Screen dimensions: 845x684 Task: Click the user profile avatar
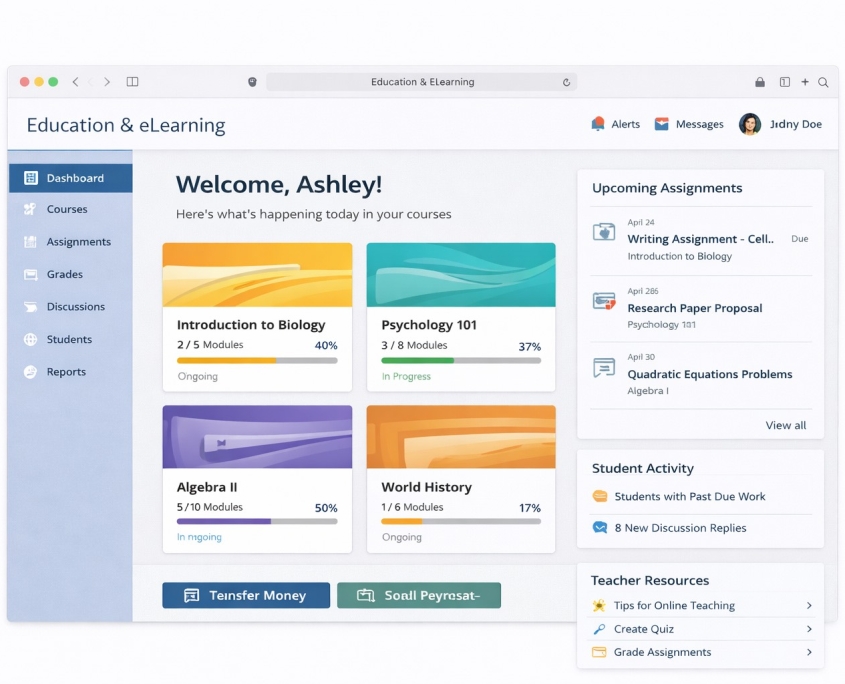pyautogui.click(x=749, y=124)
